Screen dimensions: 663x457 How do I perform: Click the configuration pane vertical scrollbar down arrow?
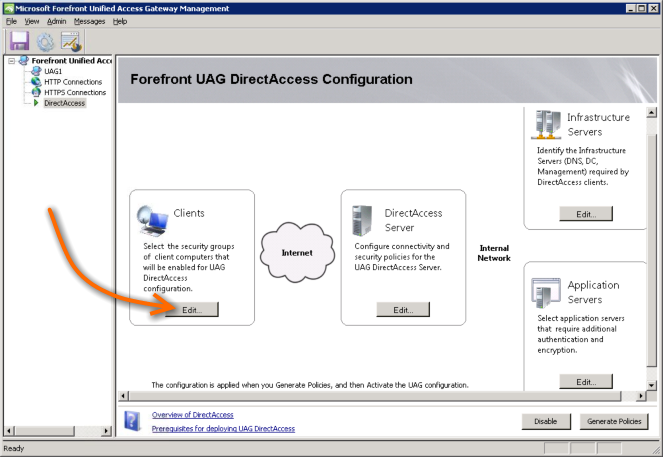click(652, 385)
